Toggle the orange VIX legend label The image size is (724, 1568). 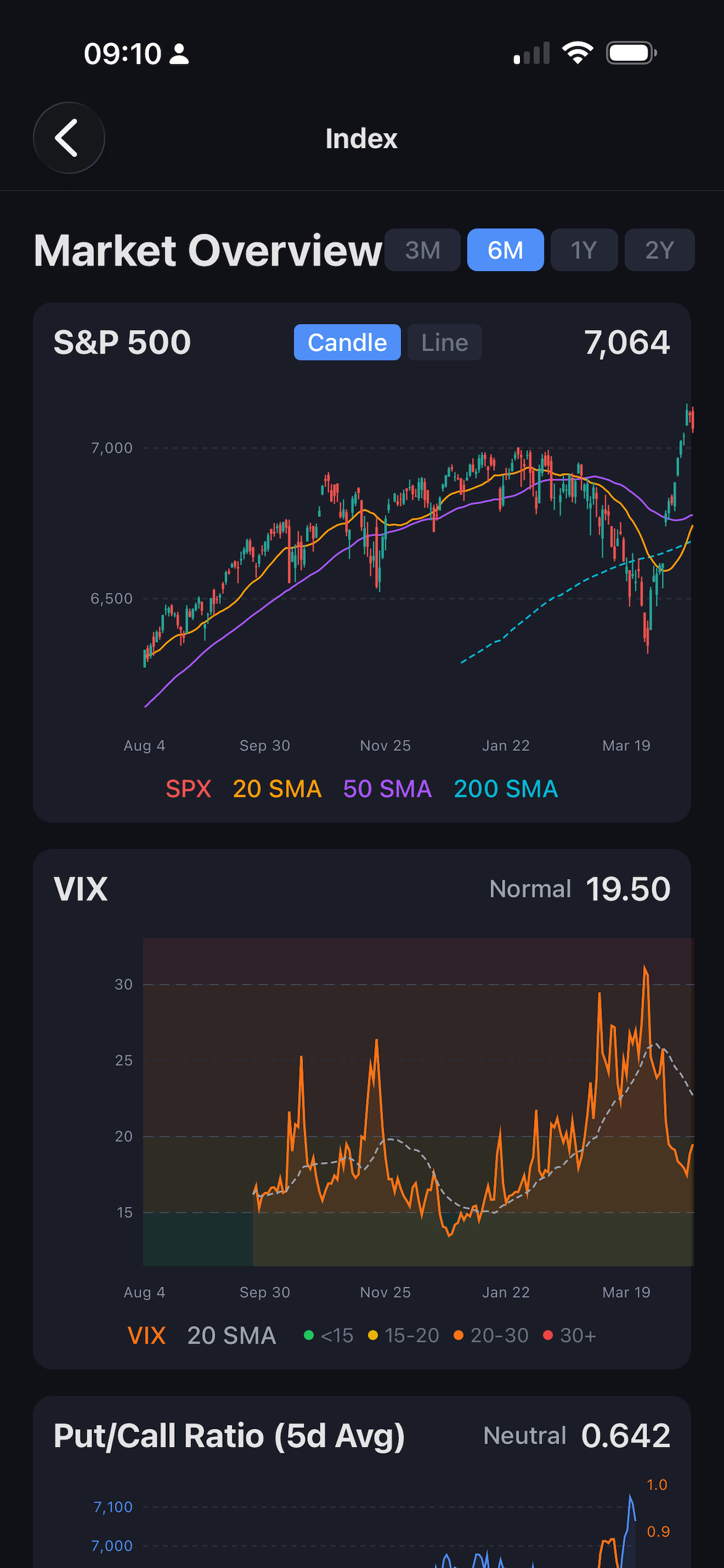pyautogui.click(x=147, y=1335)
